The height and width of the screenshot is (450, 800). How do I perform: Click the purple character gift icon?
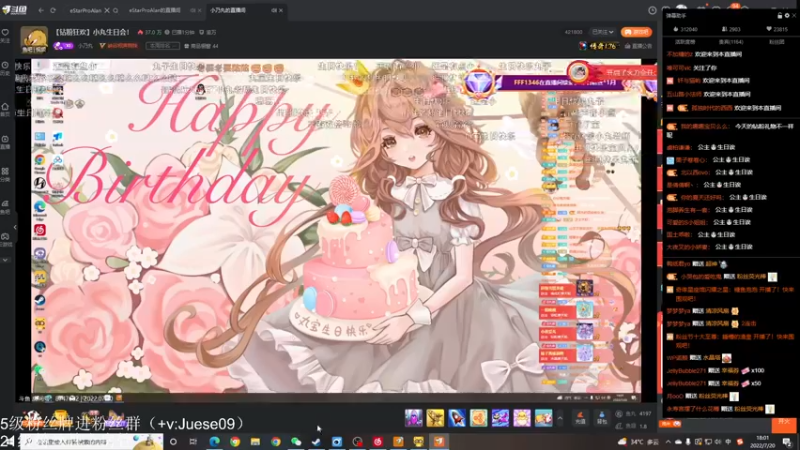[x=413, y=418]
